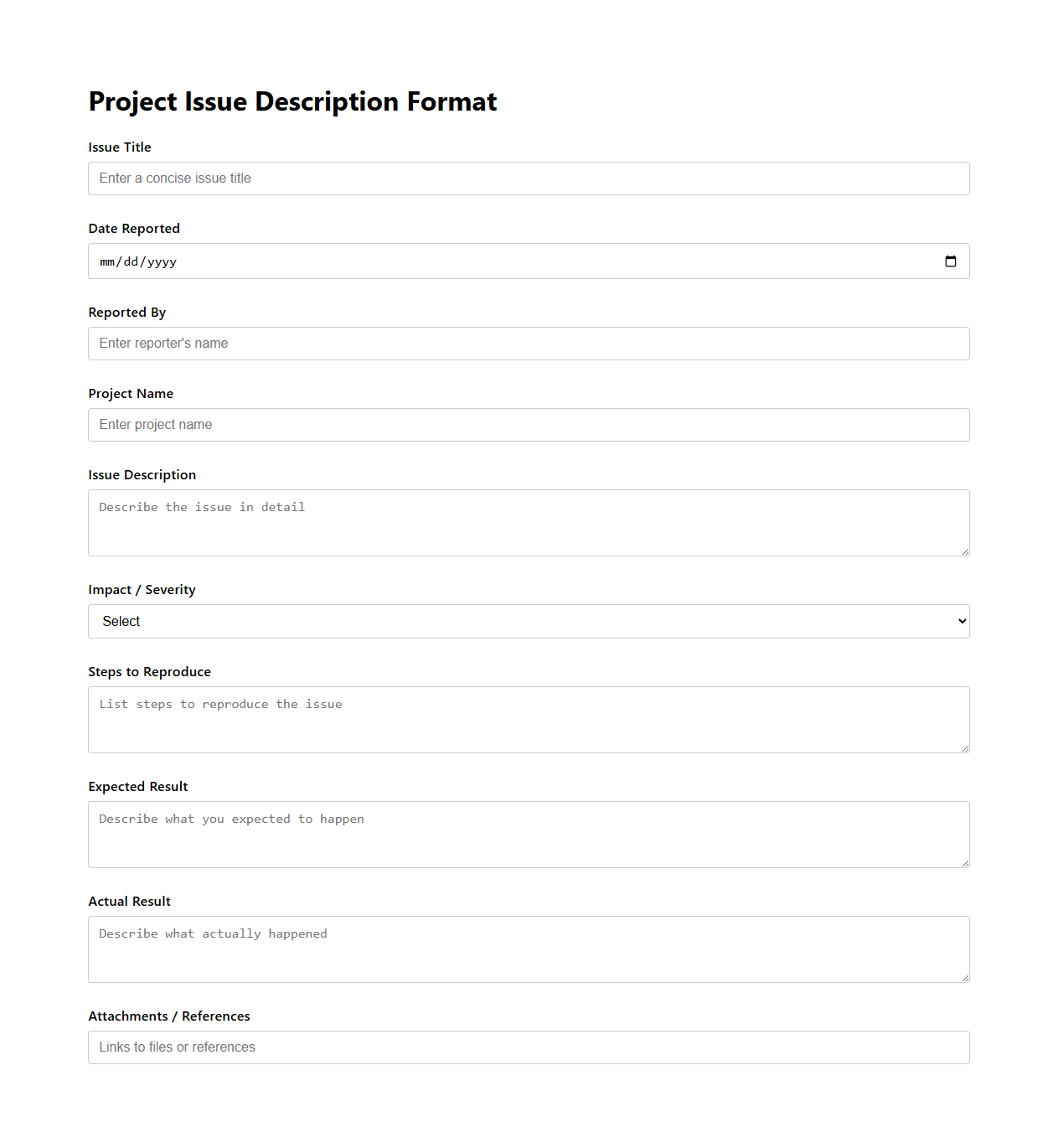
Task: Click the resize handle of Issue Description textarea
Action: [965, 551]
